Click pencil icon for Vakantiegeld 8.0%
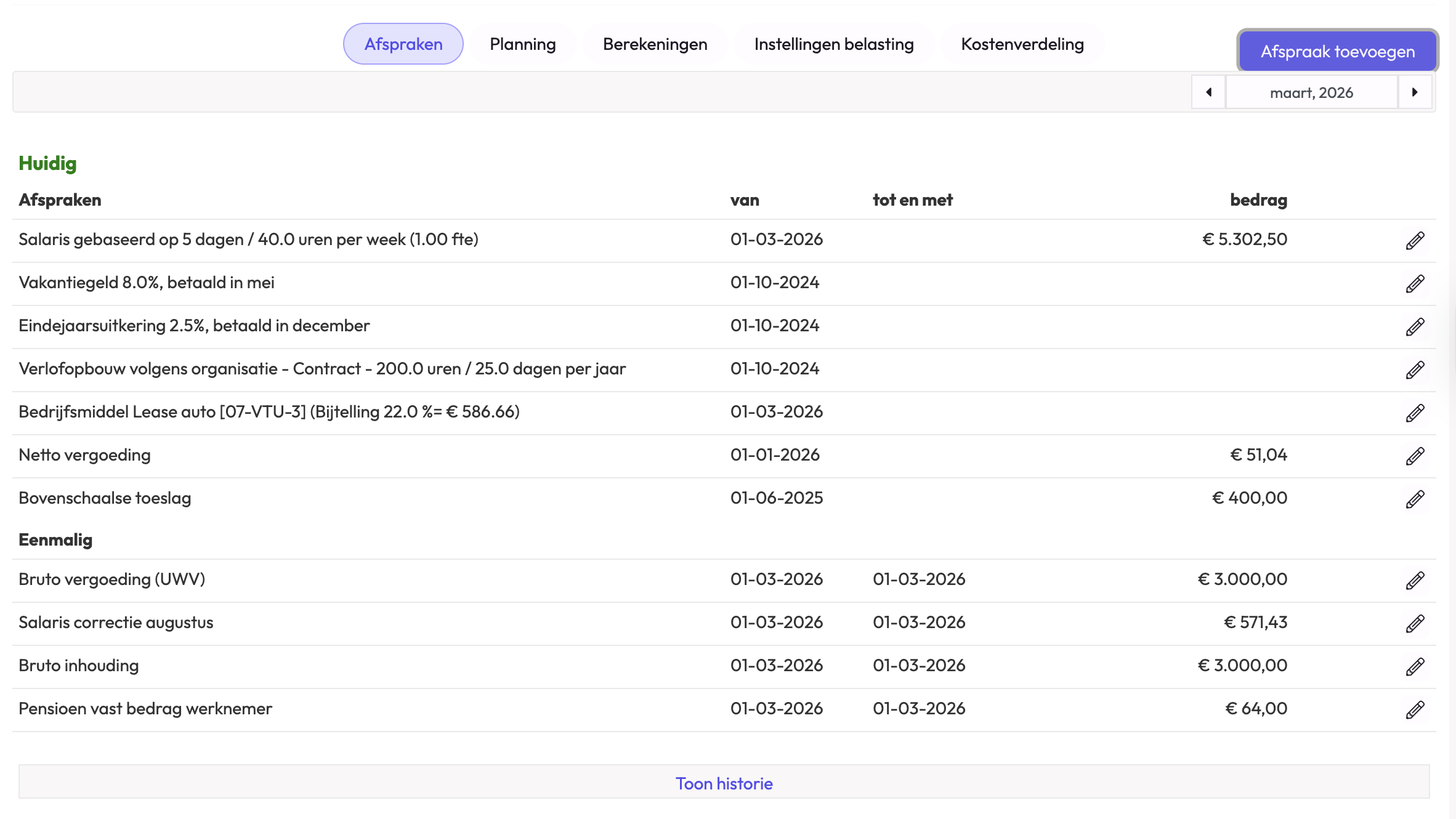Screen dimensions: 1456x819 pos(1415,283)
